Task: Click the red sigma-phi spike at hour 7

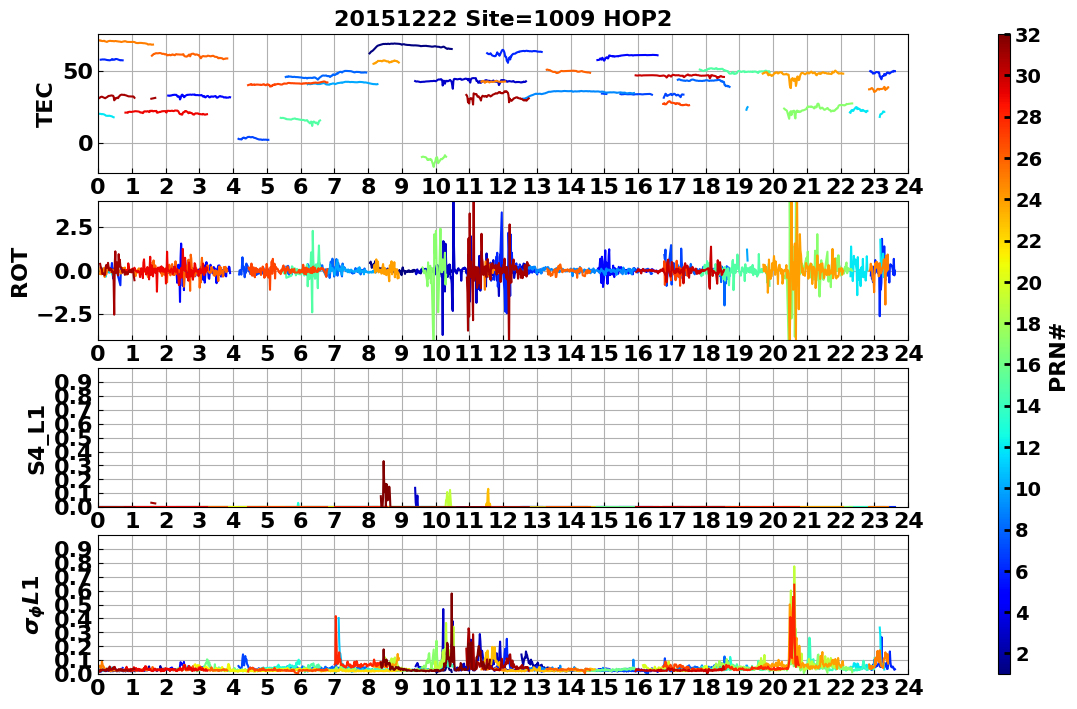Action: coord(335,639)
